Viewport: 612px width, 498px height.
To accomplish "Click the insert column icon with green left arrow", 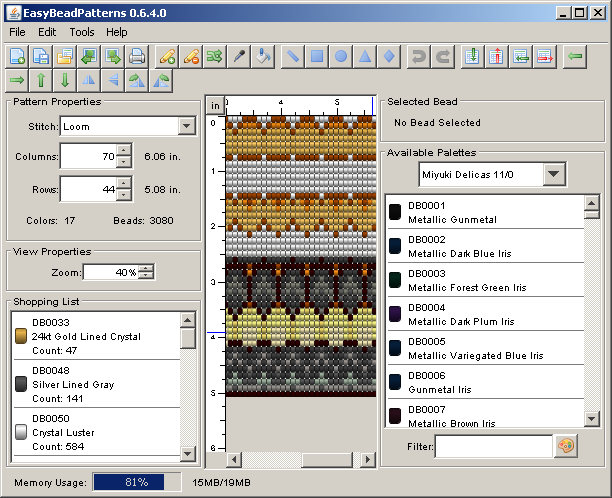I will pyautogui.click(x=521, y=57).
